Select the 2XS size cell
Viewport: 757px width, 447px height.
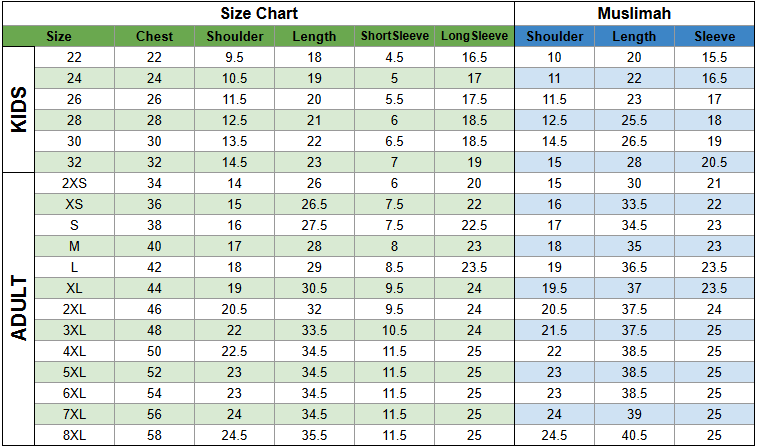[x=74, y=183]
